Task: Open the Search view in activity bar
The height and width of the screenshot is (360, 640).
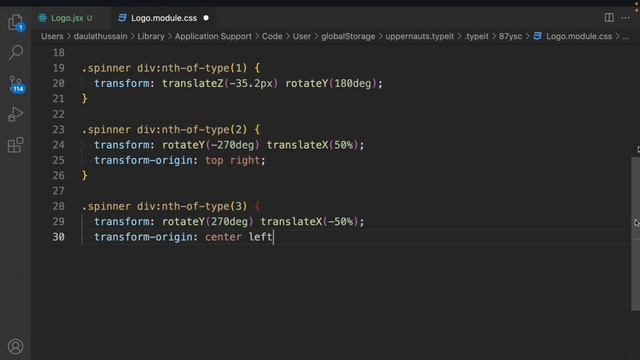Action: point(16,52)
